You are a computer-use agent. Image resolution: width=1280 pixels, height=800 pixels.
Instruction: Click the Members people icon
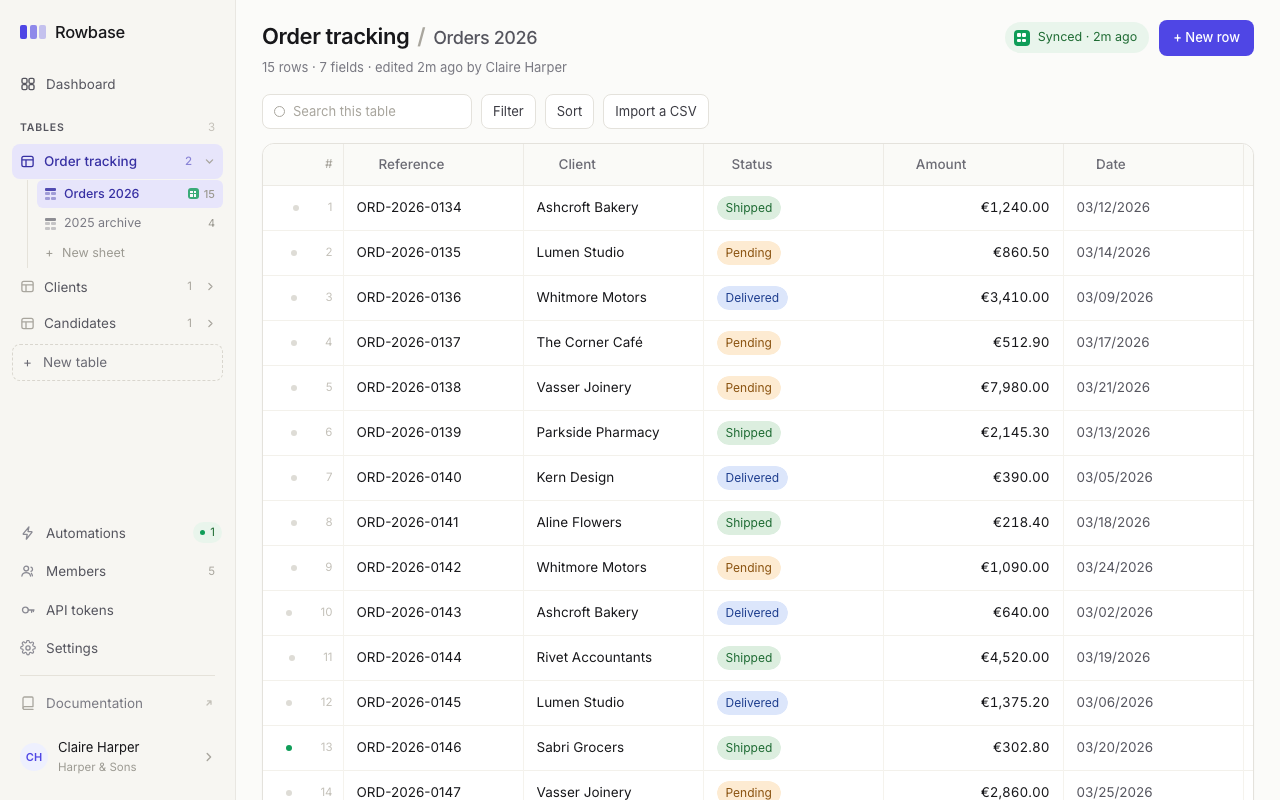[28, 571]
